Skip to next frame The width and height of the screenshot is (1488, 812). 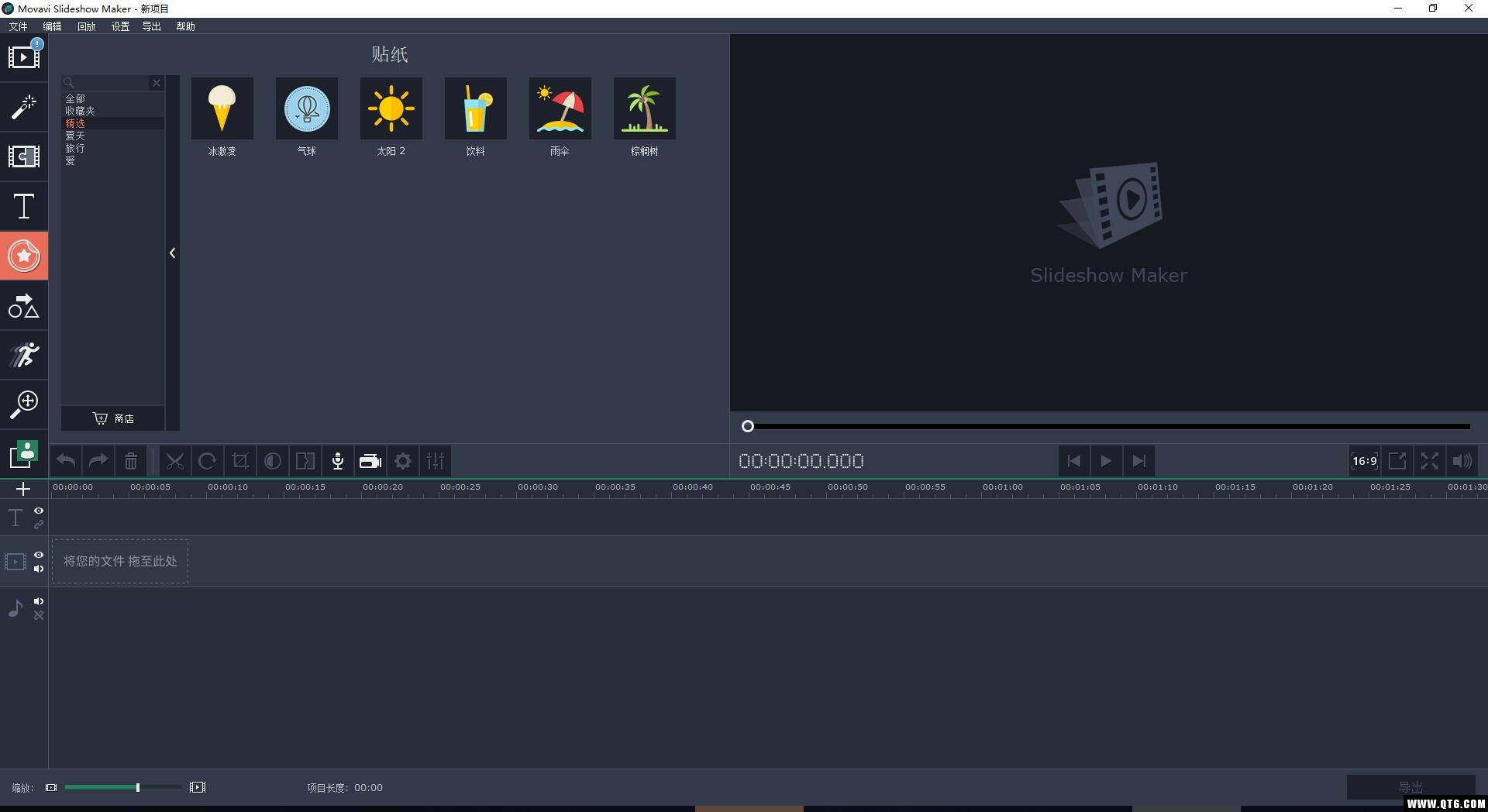click(1138, 461)
